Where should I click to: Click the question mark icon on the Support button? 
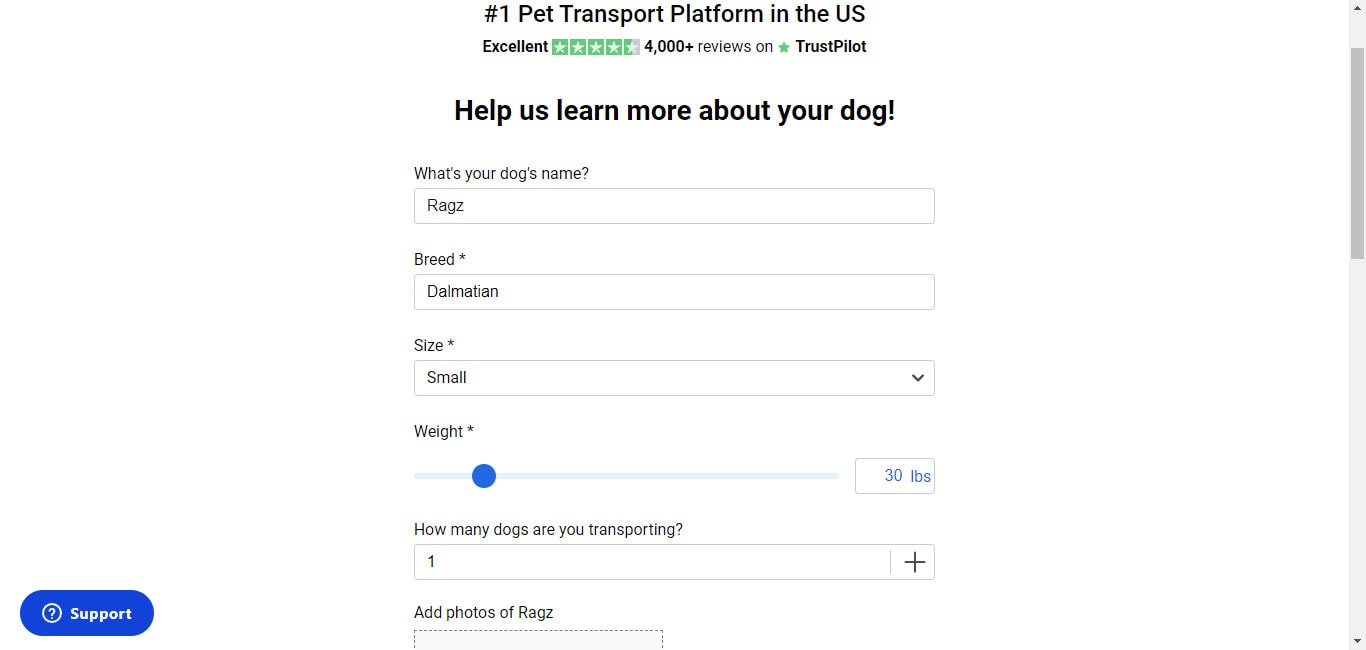[51, 613]
